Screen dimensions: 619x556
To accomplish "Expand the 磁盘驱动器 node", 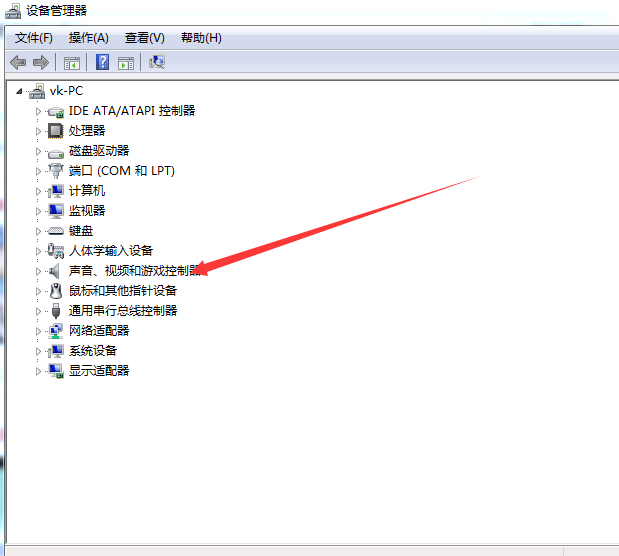I will coord(38,151).
